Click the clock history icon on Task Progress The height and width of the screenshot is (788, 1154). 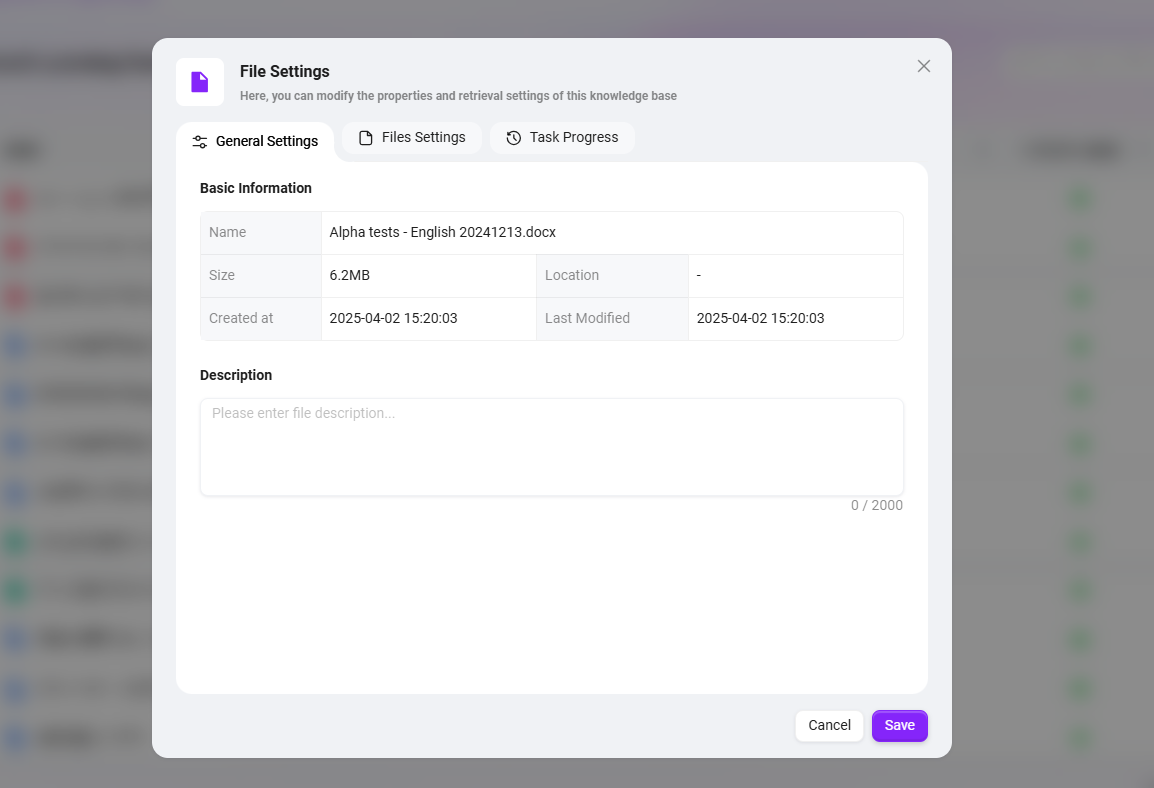point(514,138)
